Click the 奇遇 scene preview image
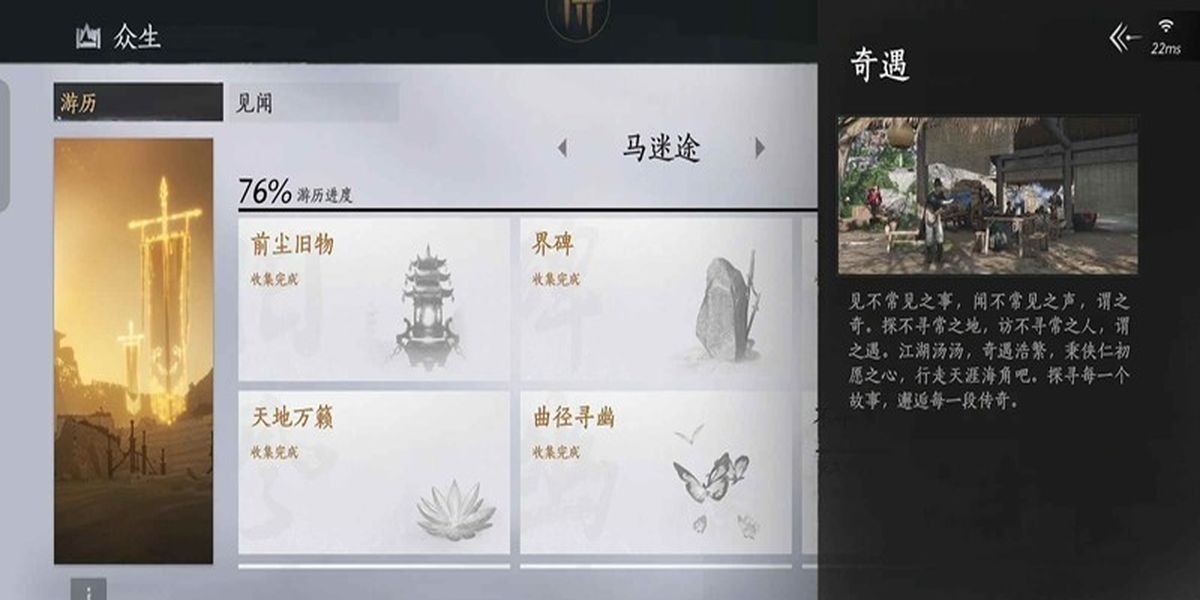The height and width of the screenshot is (600, 1200). click(x=987, y=195)
